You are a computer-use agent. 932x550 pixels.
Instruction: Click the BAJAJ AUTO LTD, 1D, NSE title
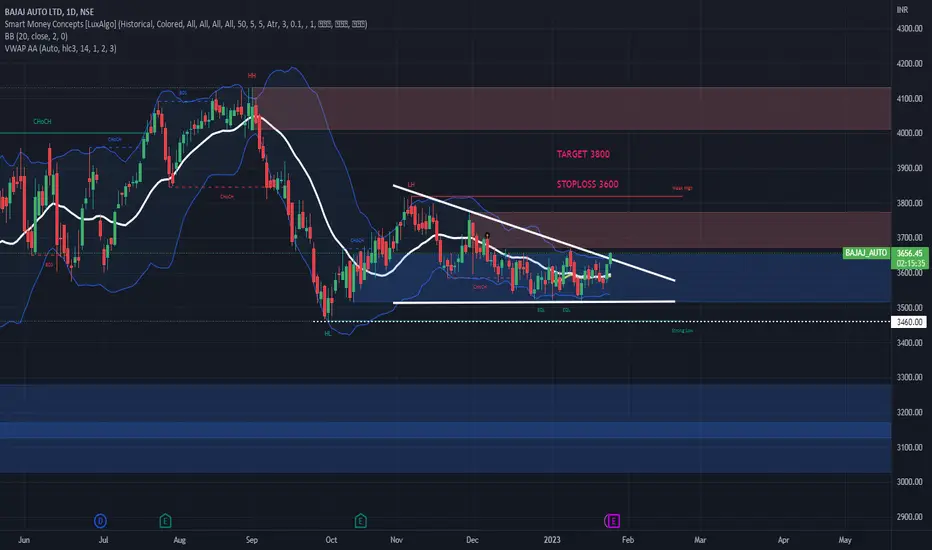[49, 12]
